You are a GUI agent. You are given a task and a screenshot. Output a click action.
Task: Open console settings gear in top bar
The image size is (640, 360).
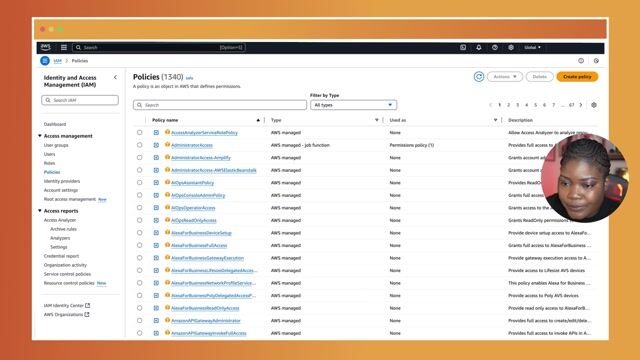511,47
